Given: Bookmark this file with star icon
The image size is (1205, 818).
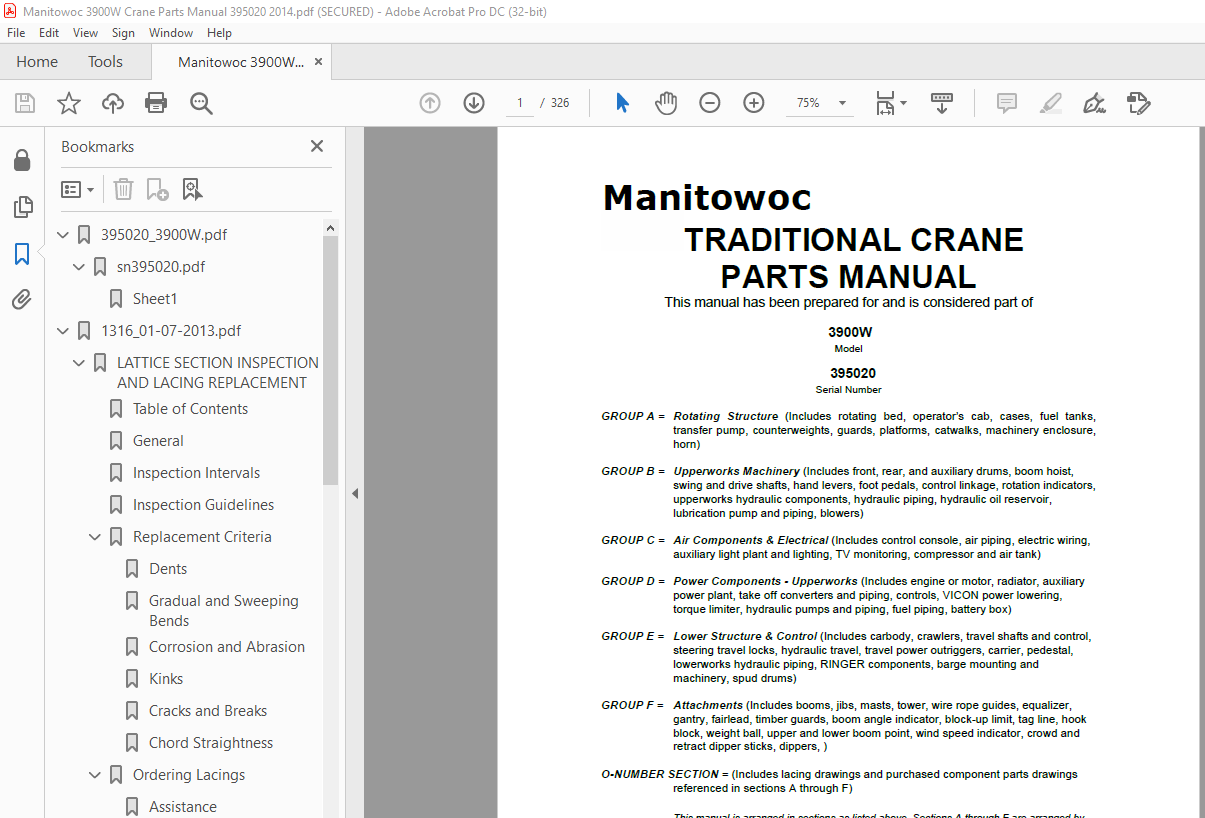Looking at the screenshot, I should (68, 103).
